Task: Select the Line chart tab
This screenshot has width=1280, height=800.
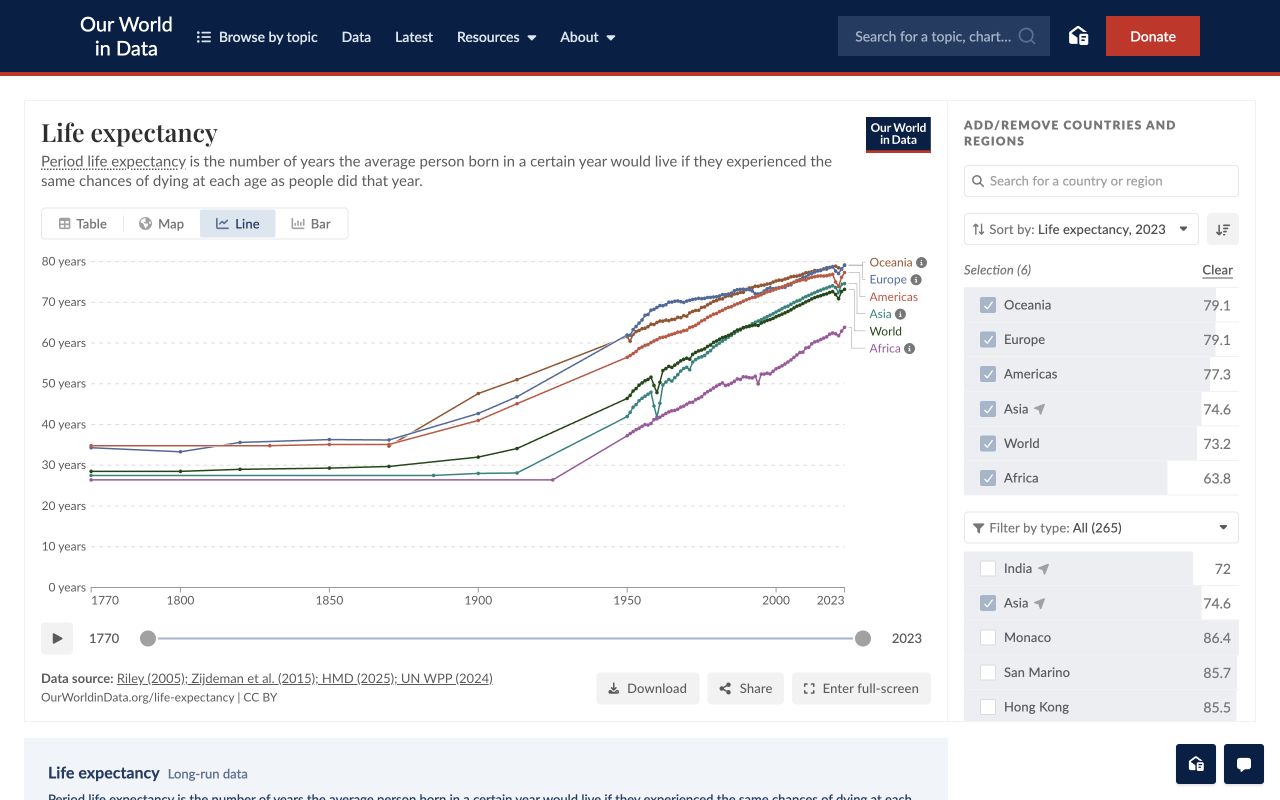Action: click(238, 224)
